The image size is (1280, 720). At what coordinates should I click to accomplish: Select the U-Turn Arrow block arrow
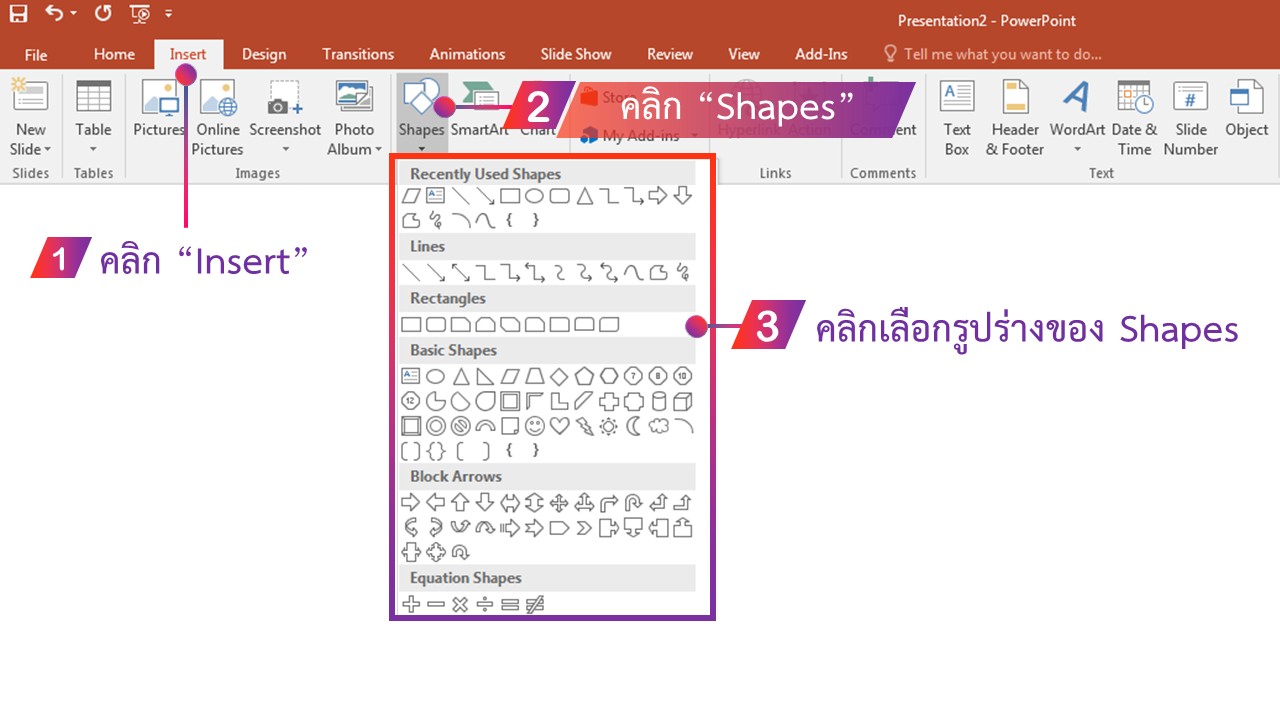click(634, 502)
